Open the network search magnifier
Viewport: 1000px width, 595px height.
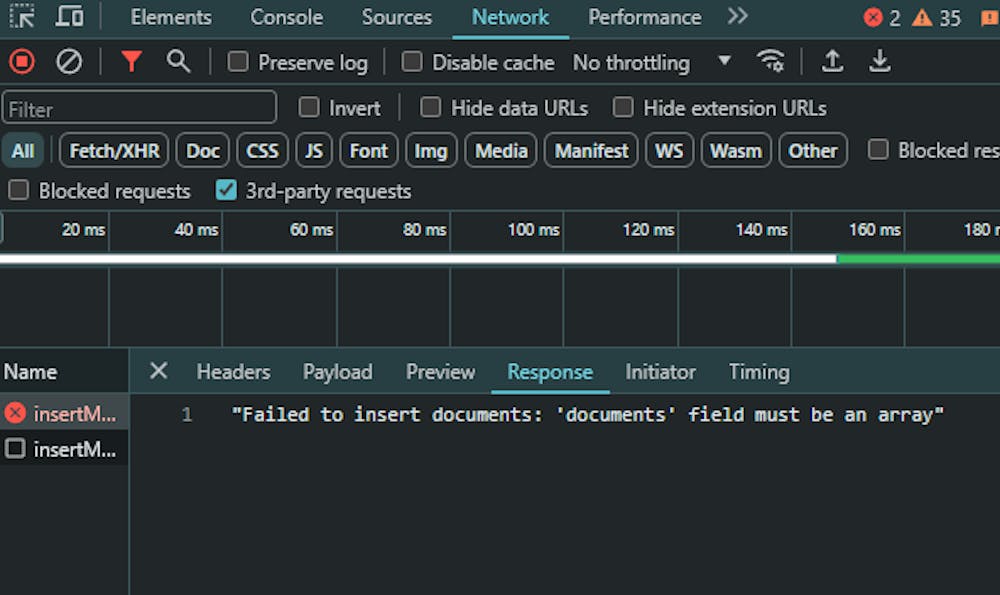tap(178, 62)
